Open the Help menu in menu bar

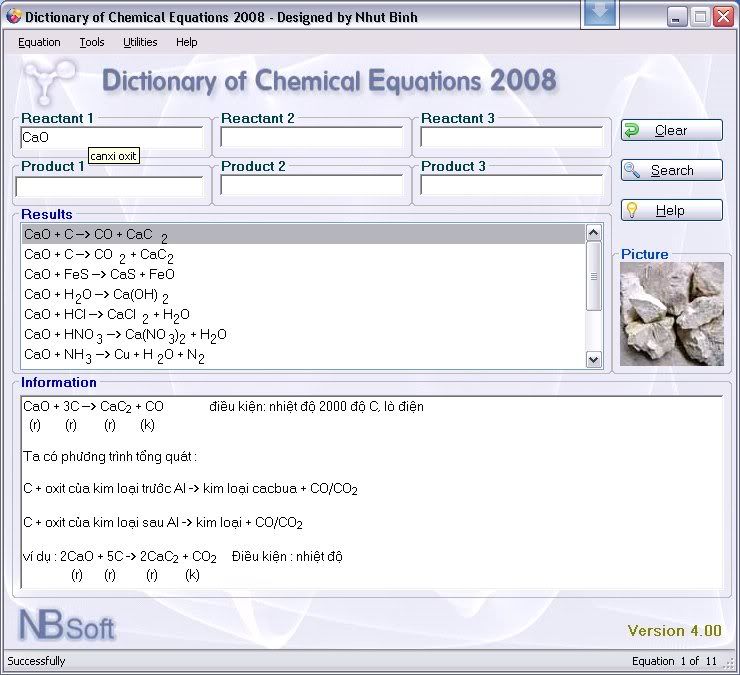(186, 42)
